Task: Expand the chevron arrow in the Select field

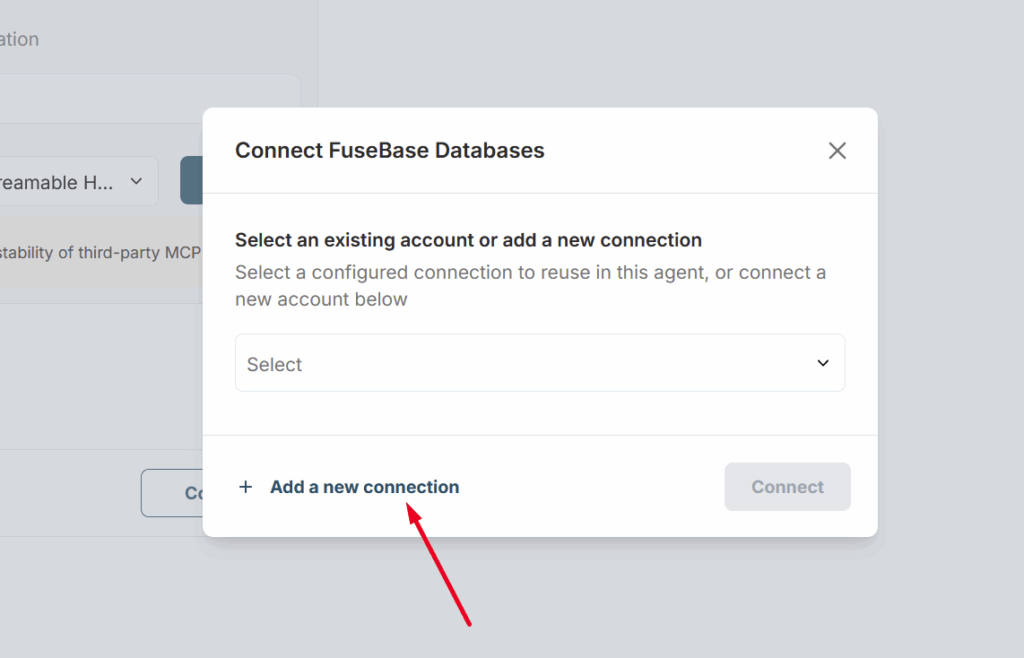Action: [x=823, y=363]
